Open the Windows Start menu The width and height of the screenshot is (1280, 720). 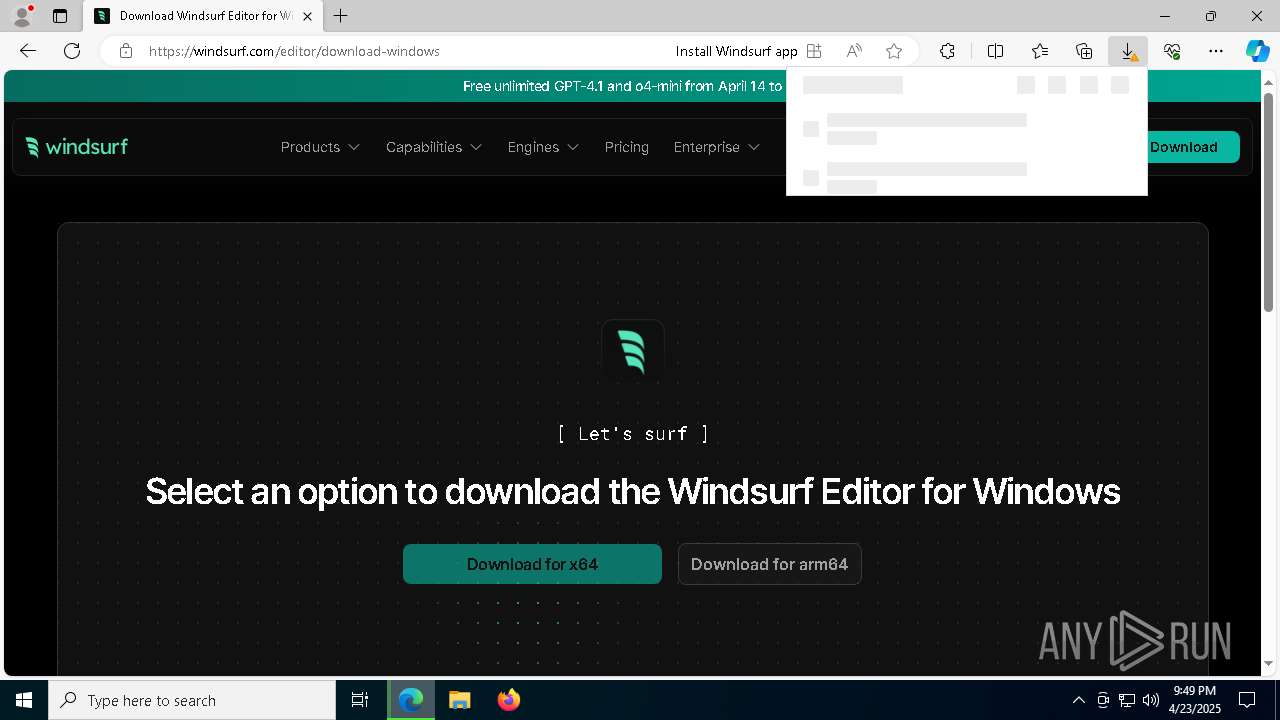pyautogui.click(x=24, y=700)
